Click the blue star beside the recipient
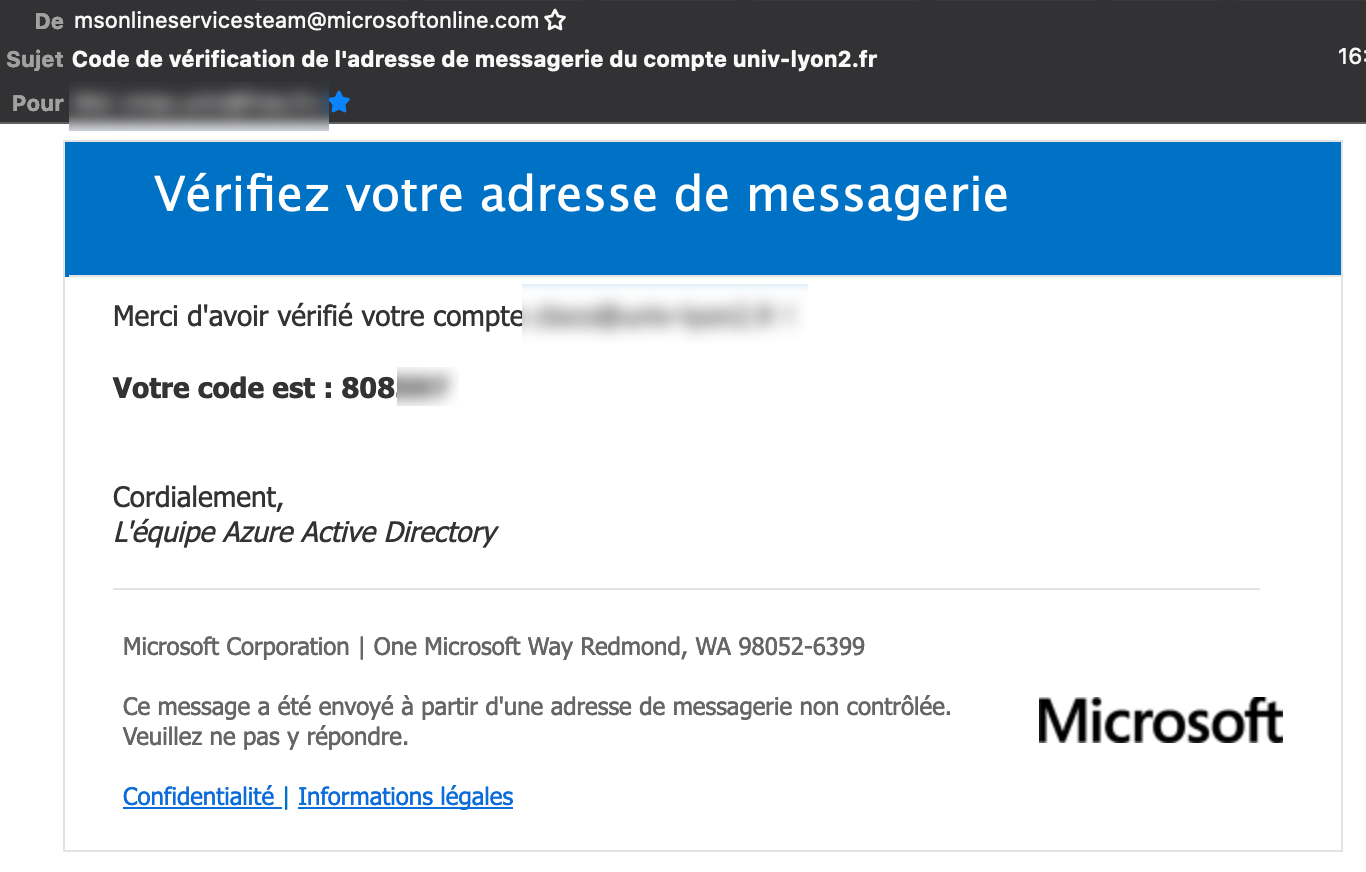This screenshot has height=872, width=1366. (340, 102)
